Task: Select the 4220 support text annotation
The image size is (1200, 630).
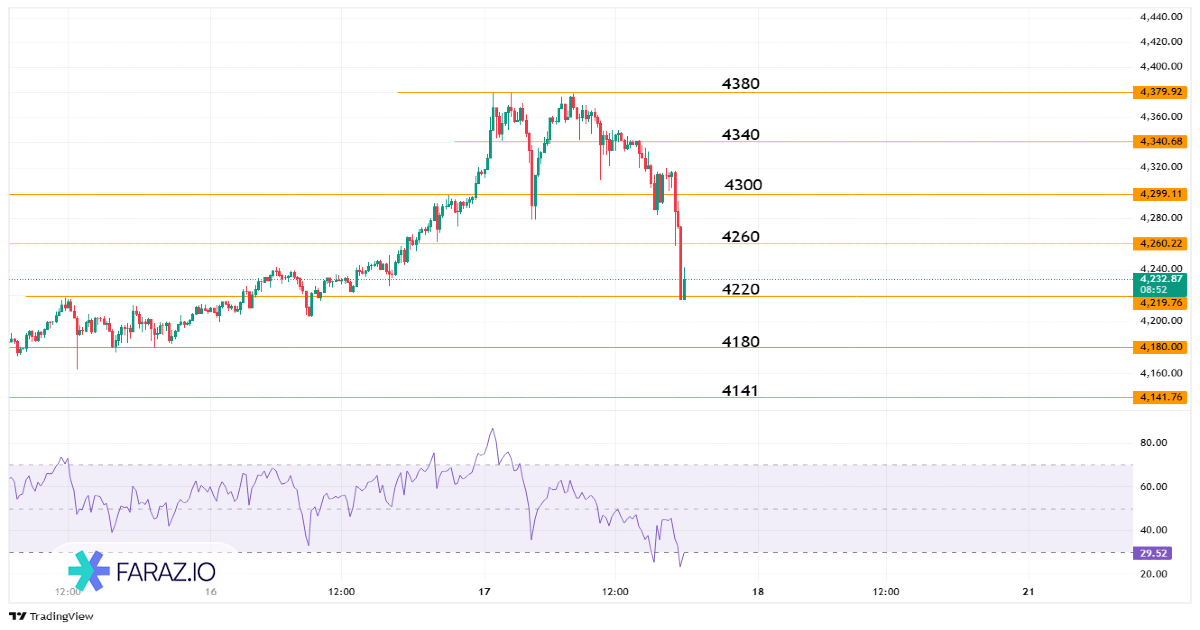Action: point(741,290)
